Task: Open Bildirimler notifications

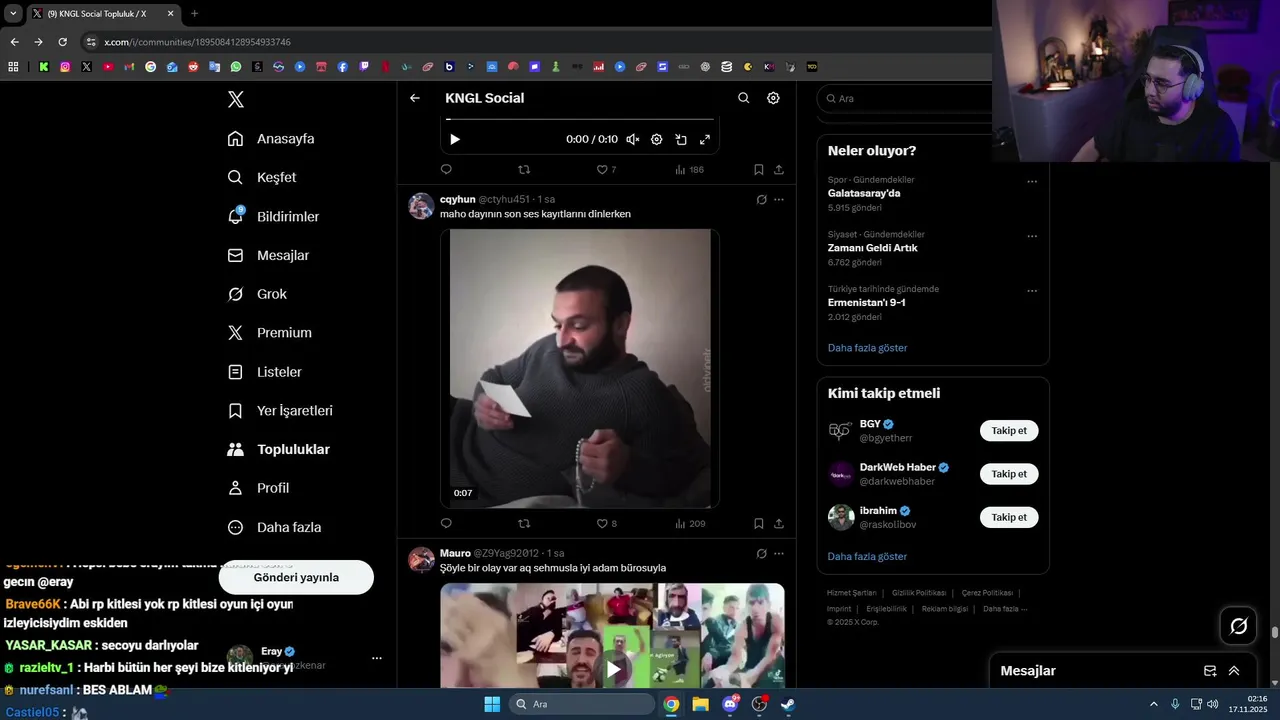Action: 273,216
